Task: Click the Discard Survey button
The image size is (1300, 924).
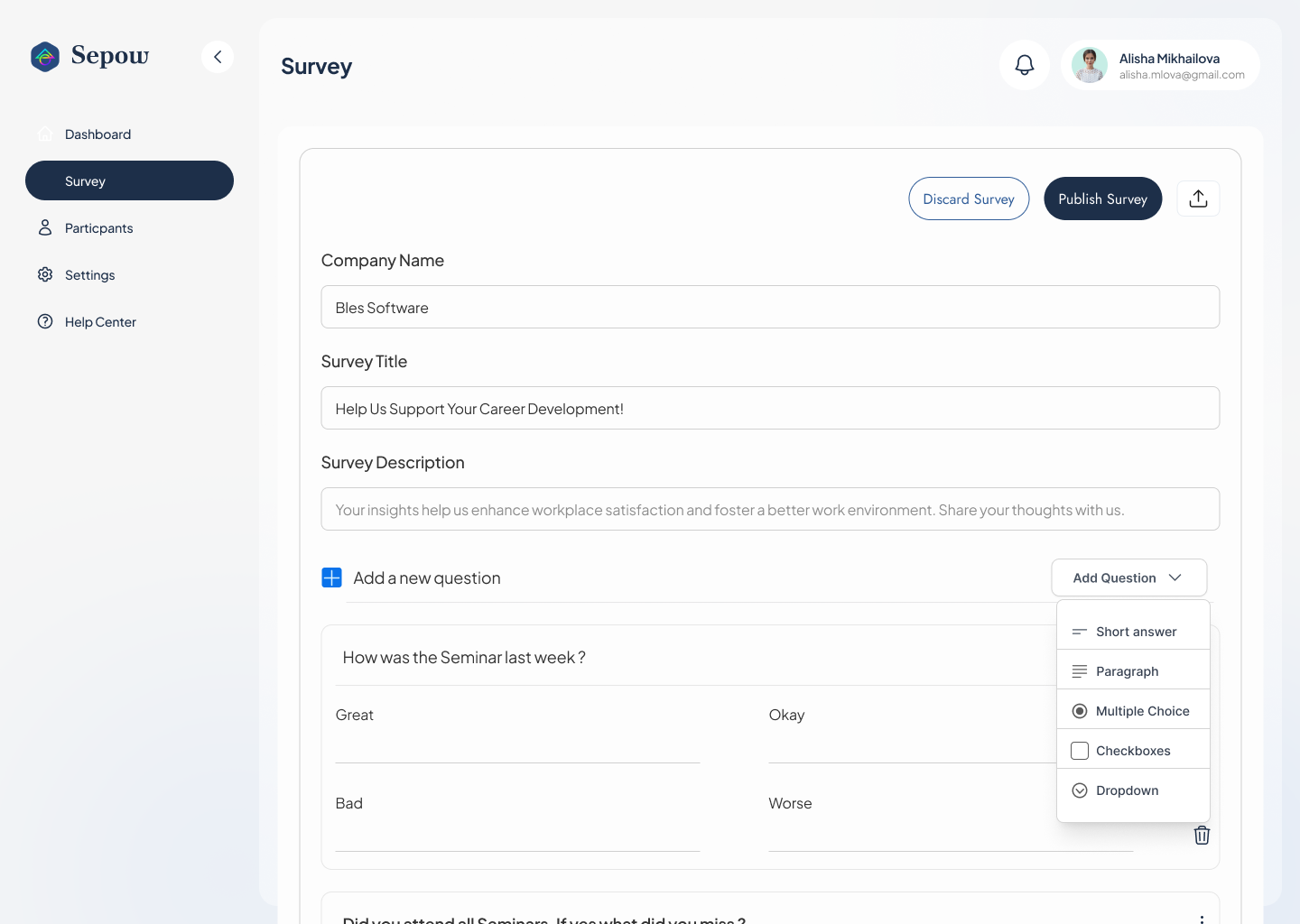Action: [x=969, y=199]
